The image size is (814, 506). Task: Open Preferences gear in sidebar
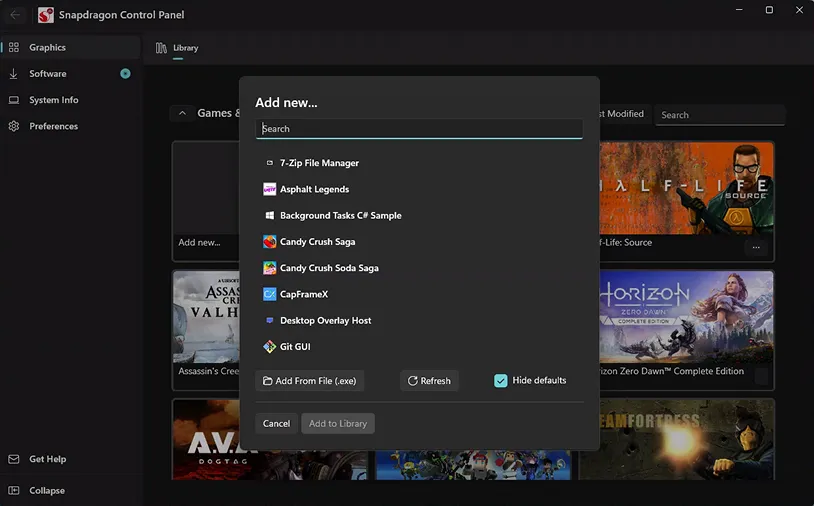[53, 126]
